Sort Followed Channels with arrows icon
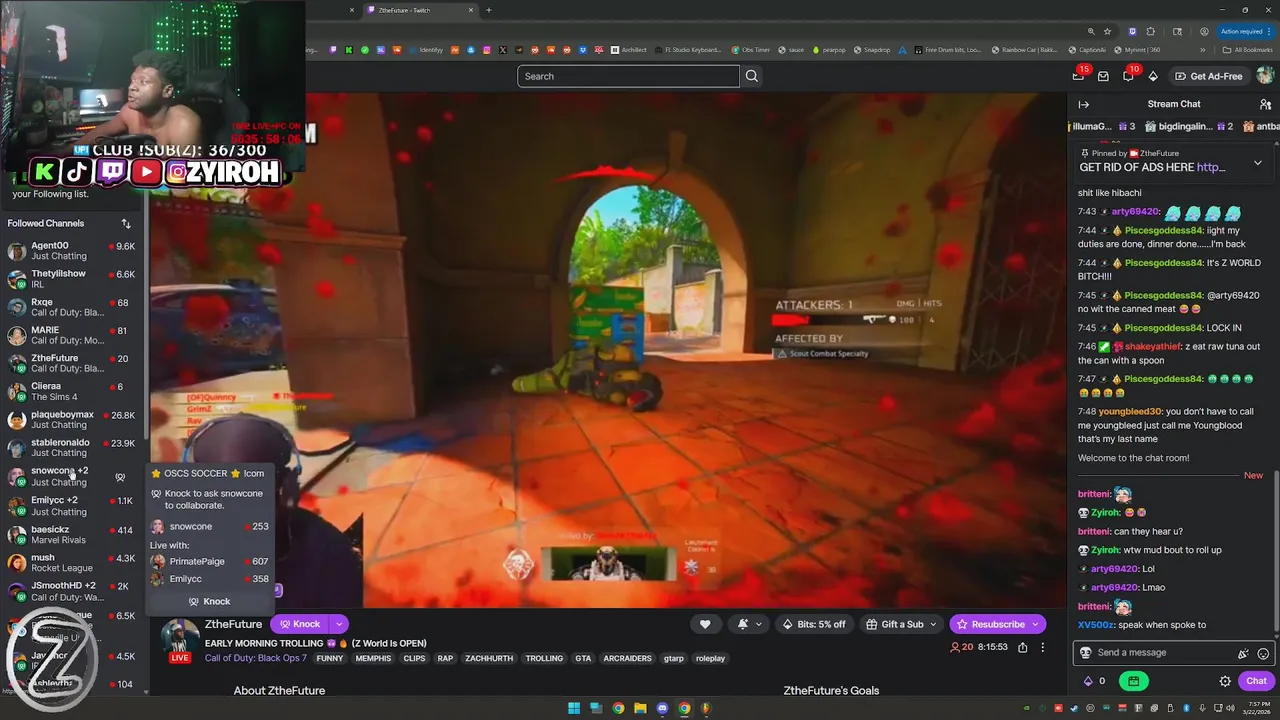 tap(126, 223)
